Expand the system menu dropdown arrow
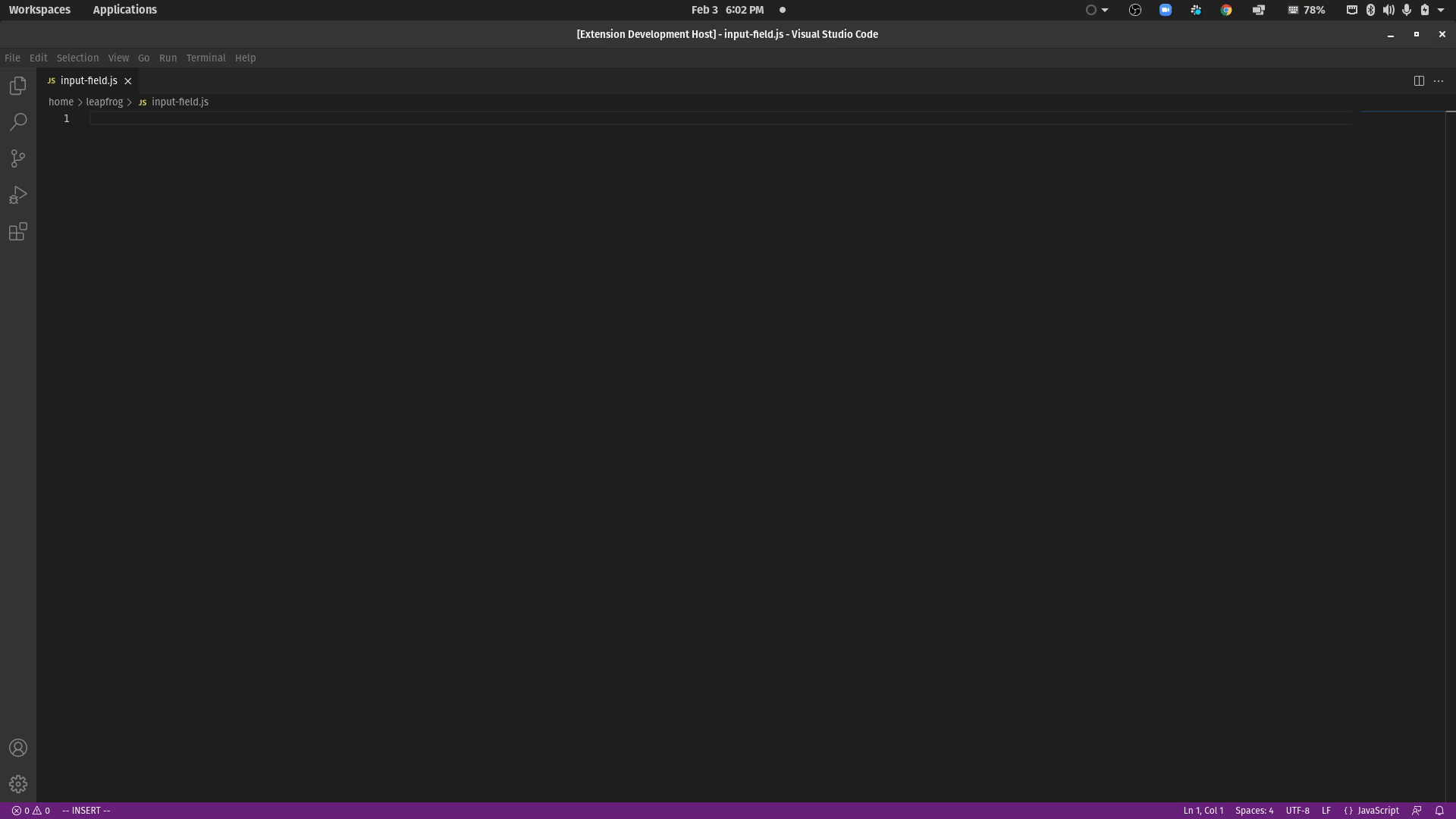The width and height of the screenshot is (1456, 819). click(1441, 10)
